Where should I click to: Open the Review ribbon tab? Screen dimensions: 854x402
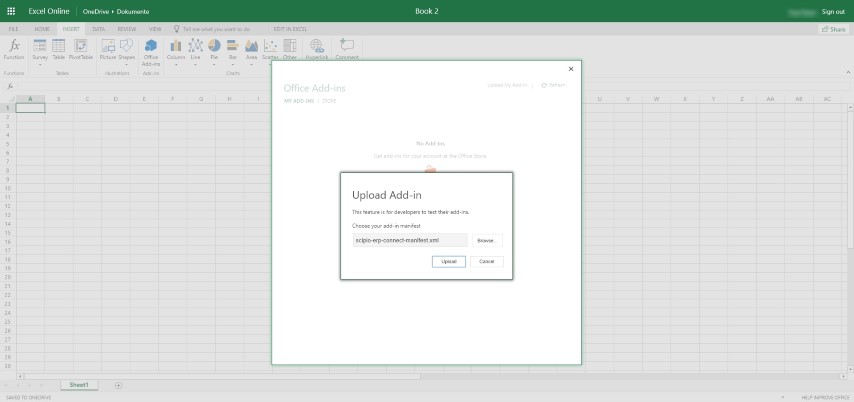coord(126,29)
